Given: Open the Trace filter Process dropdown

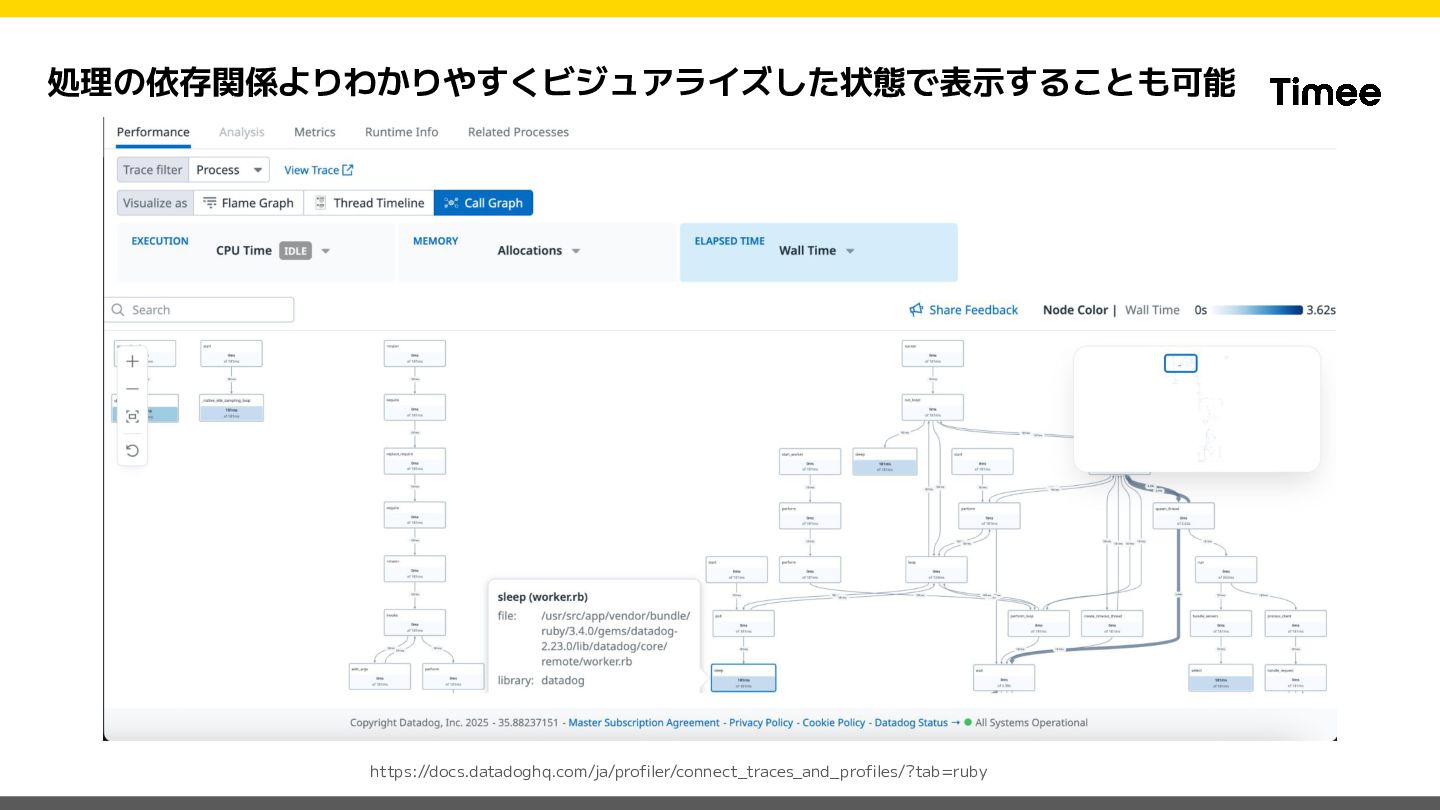Looking at the screenshot, I should pyautogui.click(x=229, y=170).
